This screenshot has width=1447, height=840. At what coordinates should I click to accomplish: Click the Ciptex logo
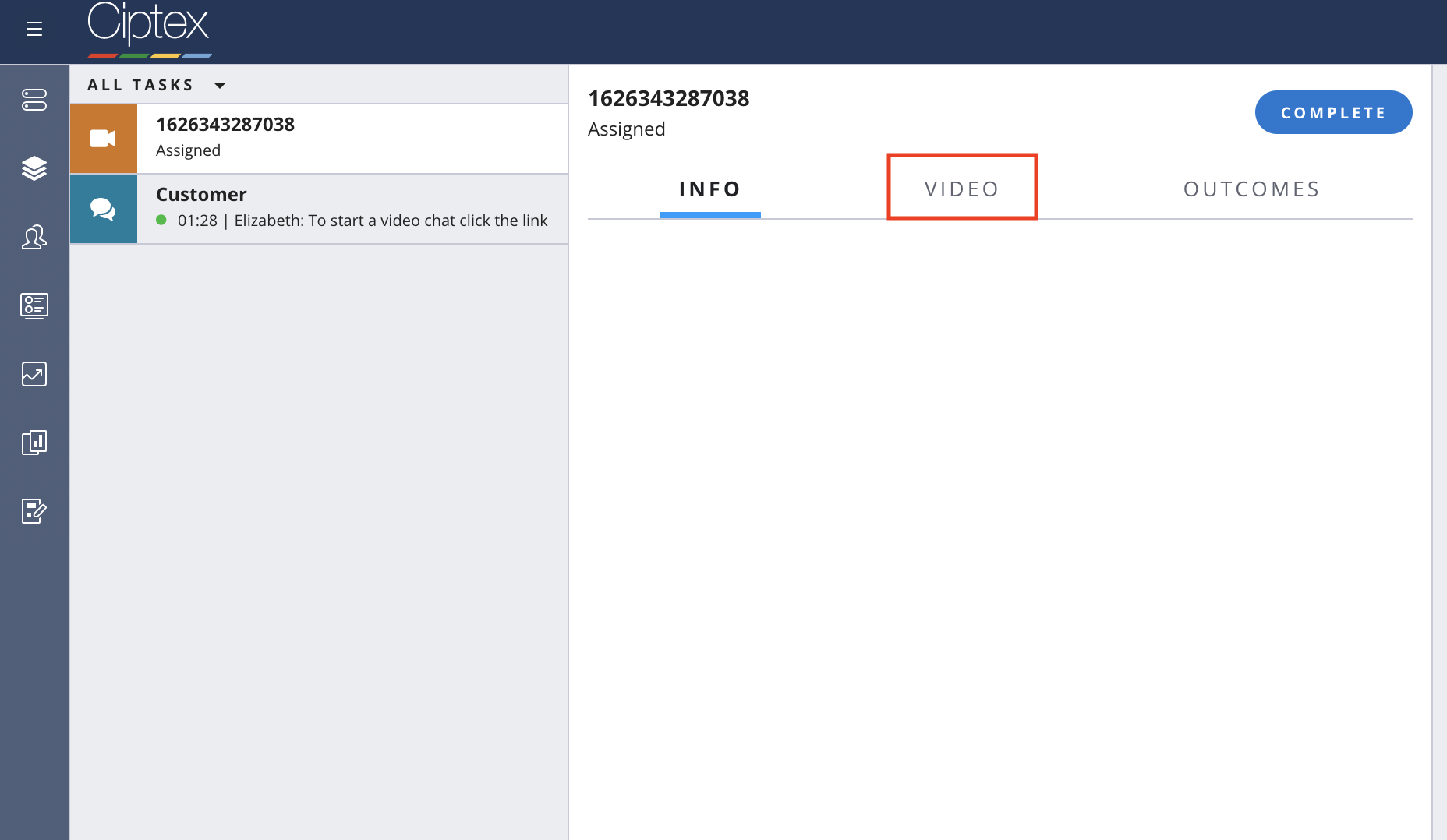point(149,30)
